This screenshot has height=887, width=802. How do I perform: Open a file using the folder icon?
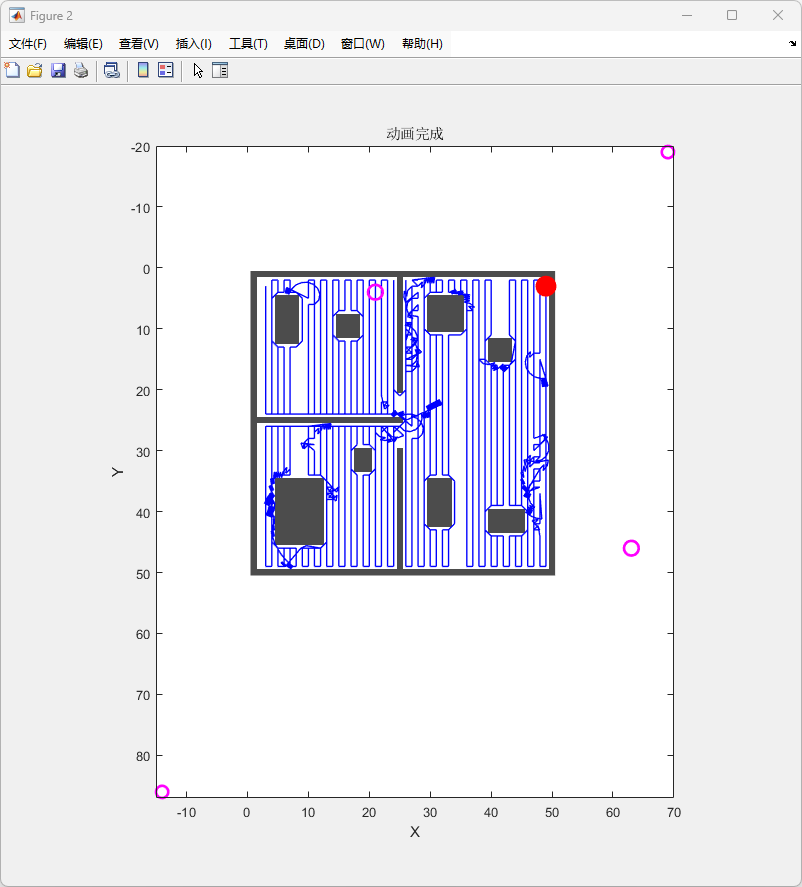click(35, 70)
